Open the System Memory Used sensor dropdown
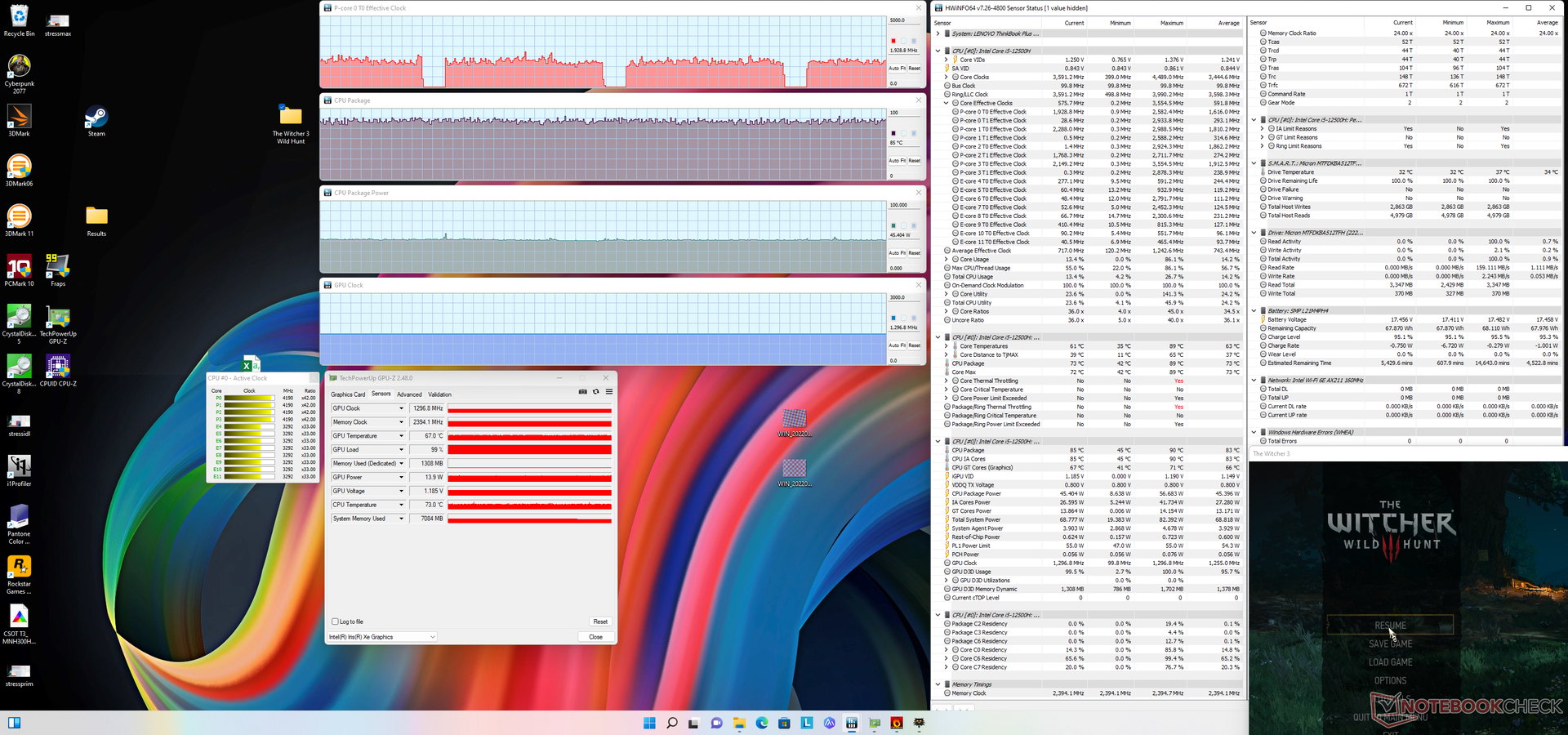The height and width of the screenshot is (735, 1568). coord(401,519)
